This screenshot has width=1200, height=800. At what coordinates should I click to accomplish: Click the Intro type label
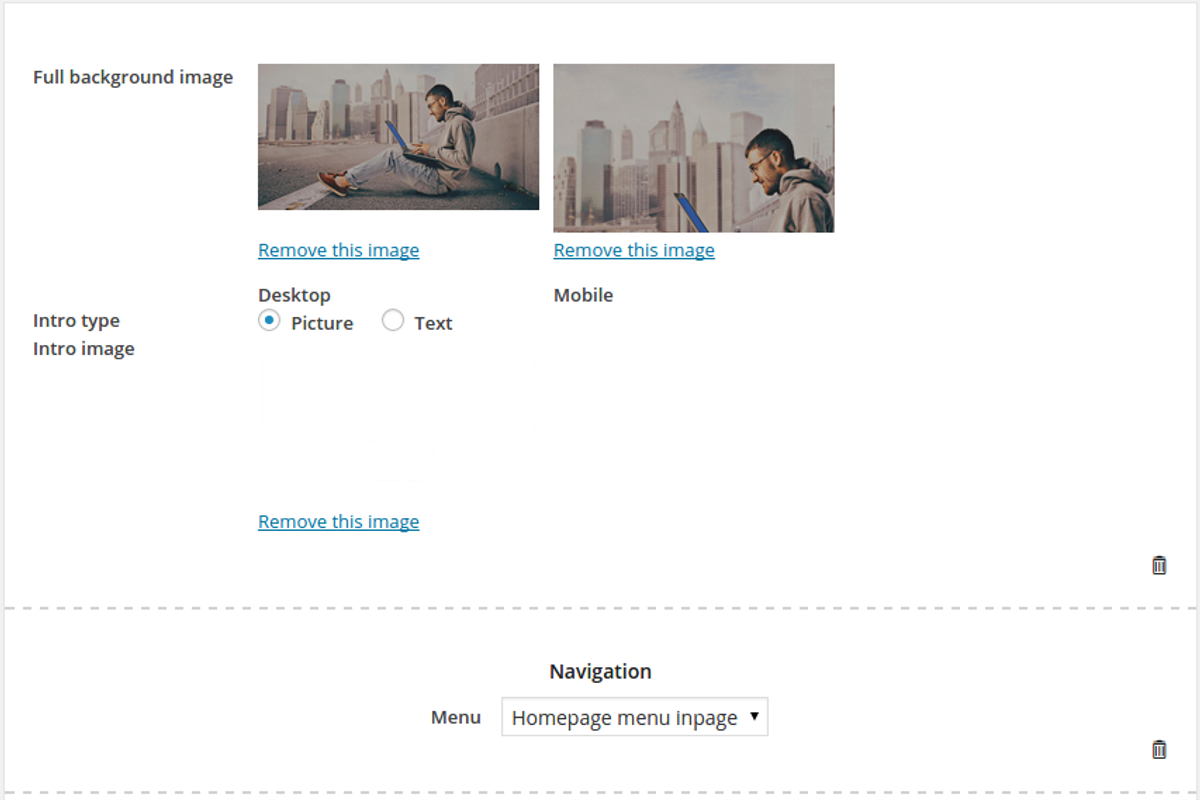point(76,321)
